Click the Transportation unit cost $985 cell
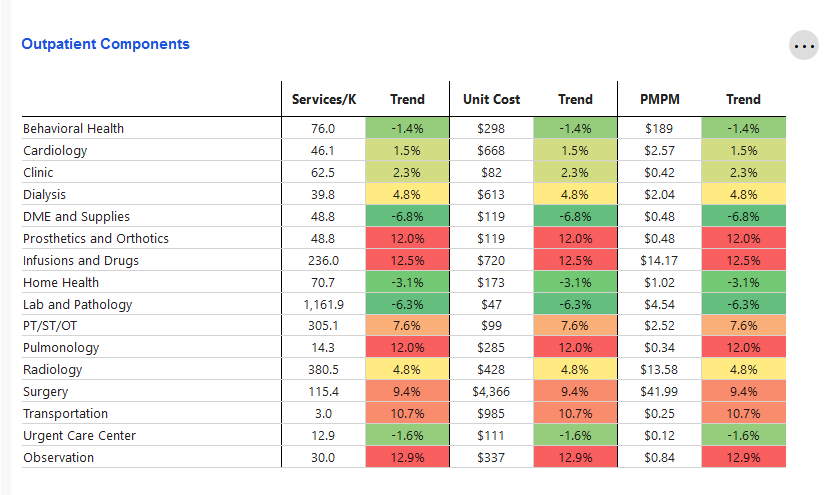This screenshot has width=839, height=495. coord(491,414)
